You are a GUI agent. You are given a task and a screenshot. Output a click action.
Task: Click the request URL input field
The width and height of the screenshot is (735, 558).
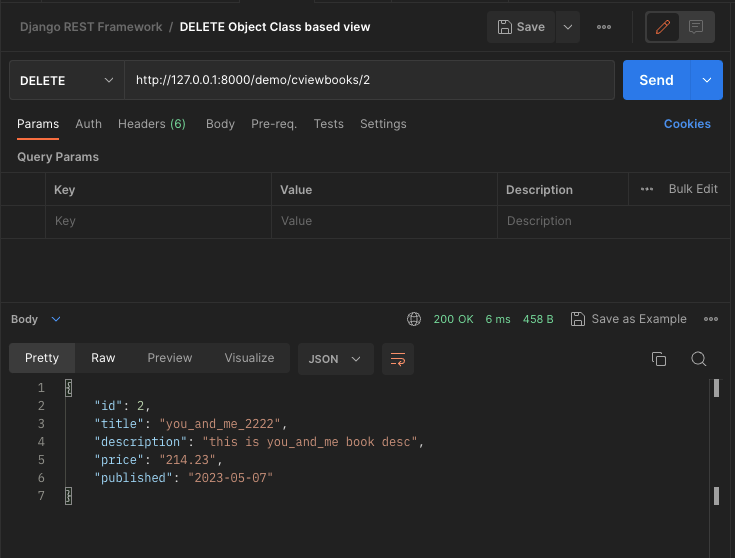(x=369, y=80)
